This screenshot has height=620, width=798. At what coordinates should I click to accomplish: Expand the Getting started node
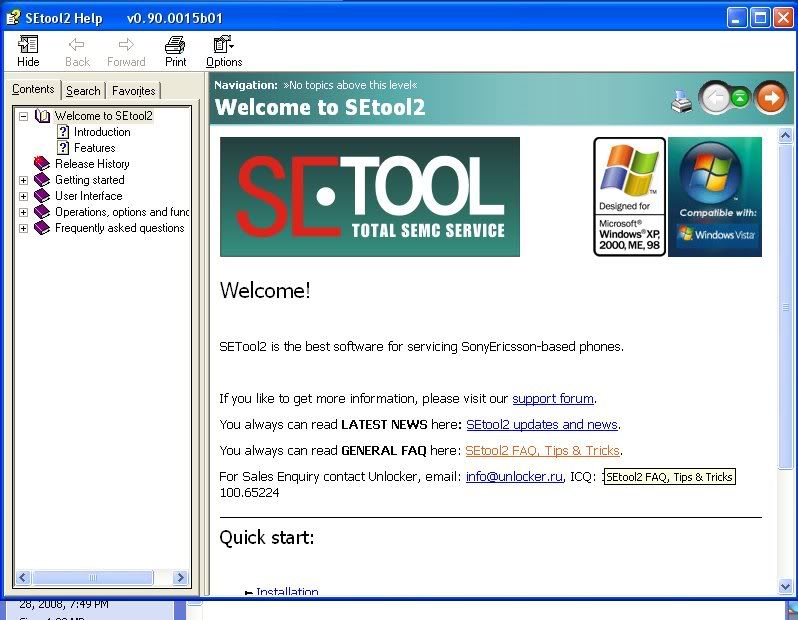[x=23, y=180]
